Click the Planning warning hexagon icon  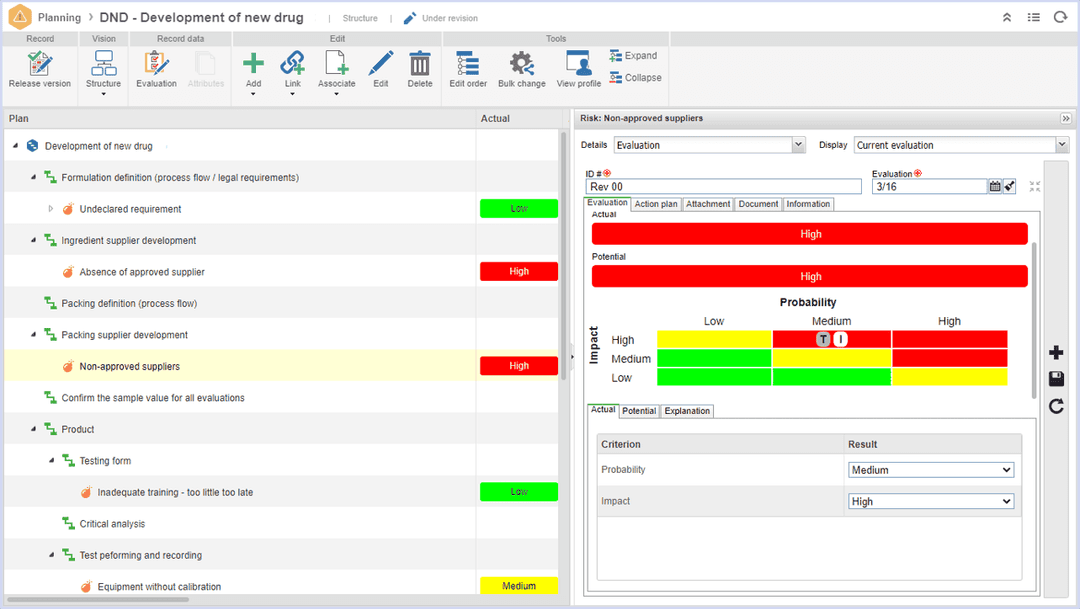[x=20, y=17]
